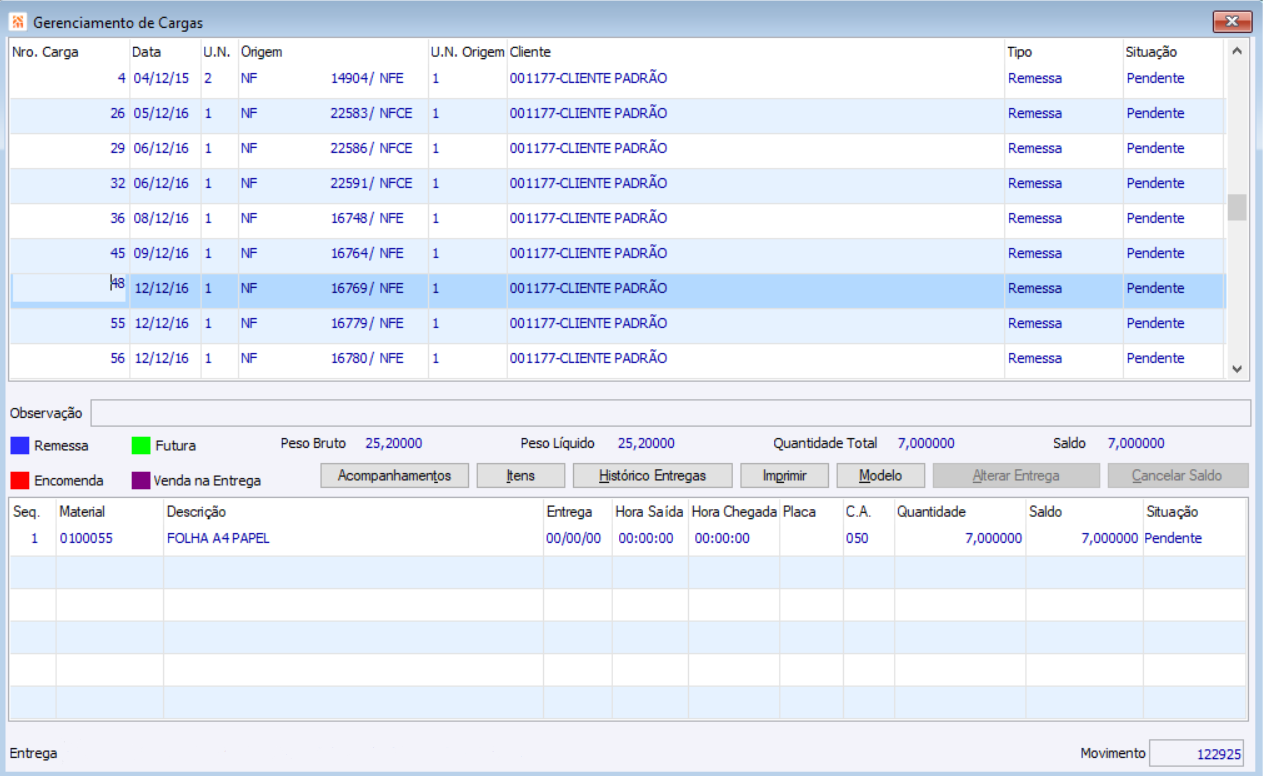Click the Placa column header

799,511
